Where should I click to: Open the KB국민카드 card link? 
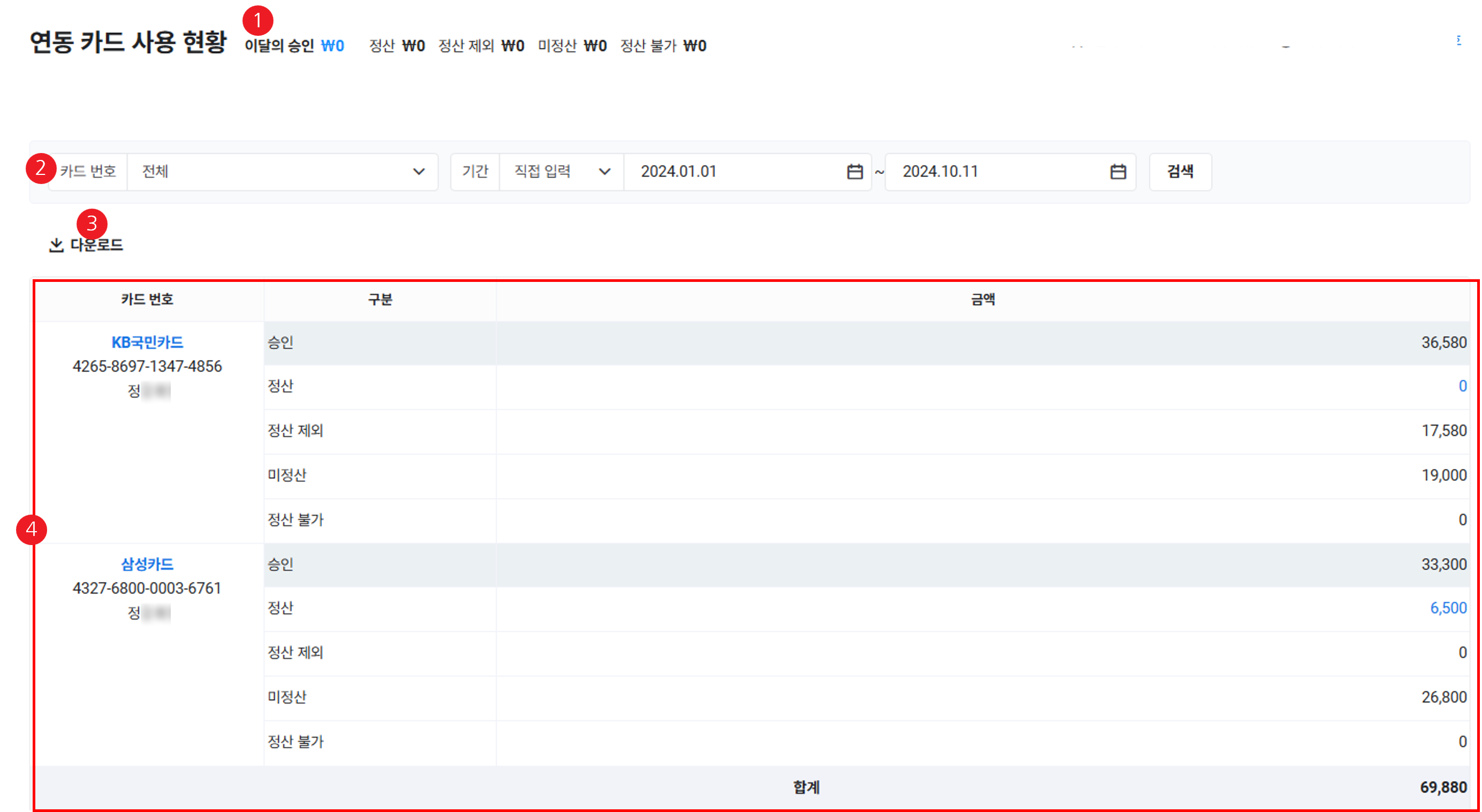pos(147,342)
